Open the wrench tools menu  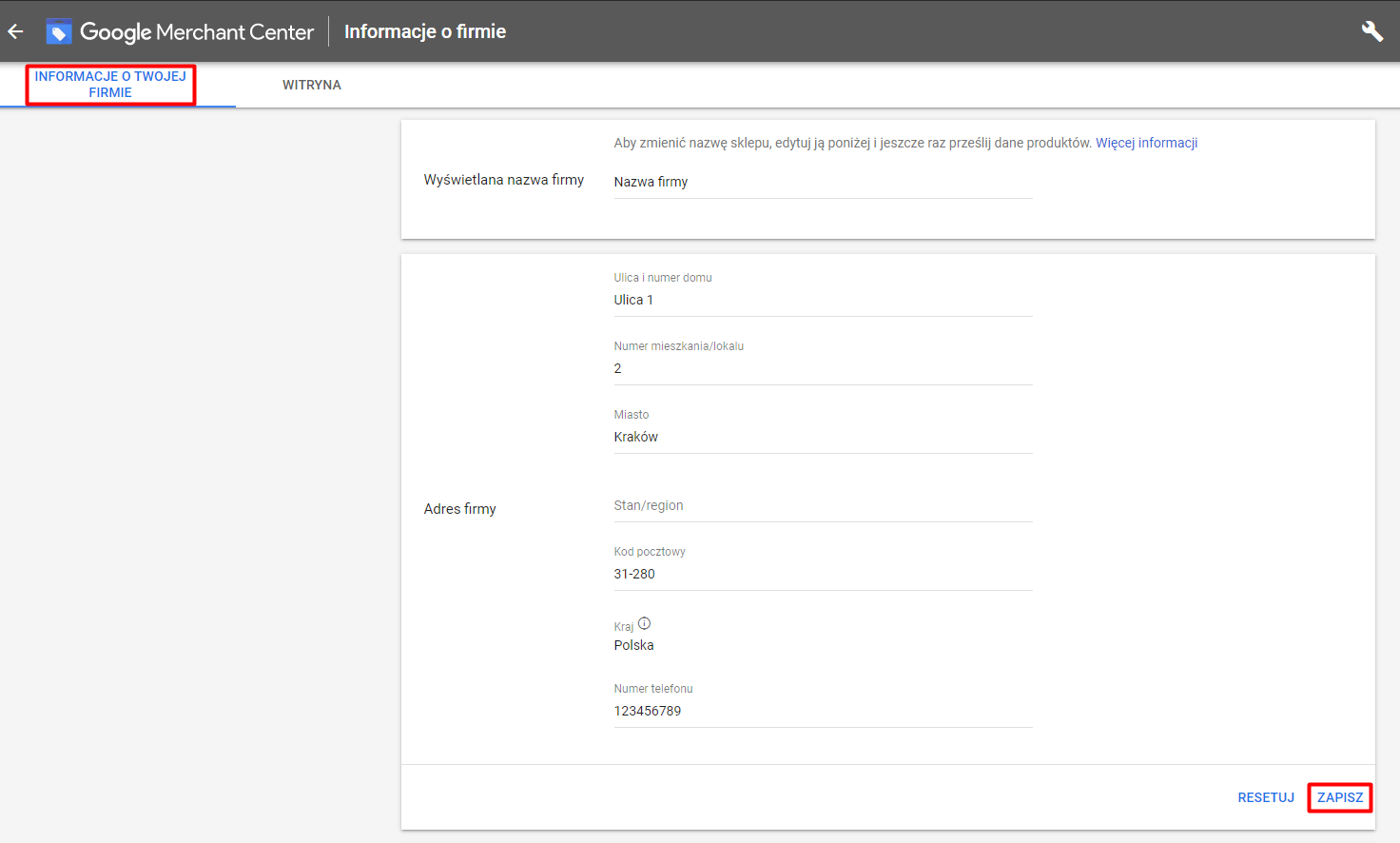(x=1371, y=31)
